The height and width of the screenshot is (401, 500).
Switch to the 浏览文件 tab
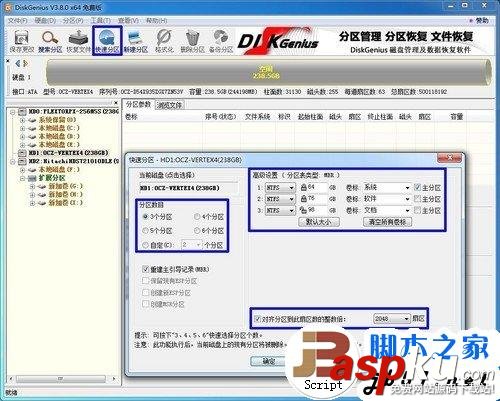[170, 105]
